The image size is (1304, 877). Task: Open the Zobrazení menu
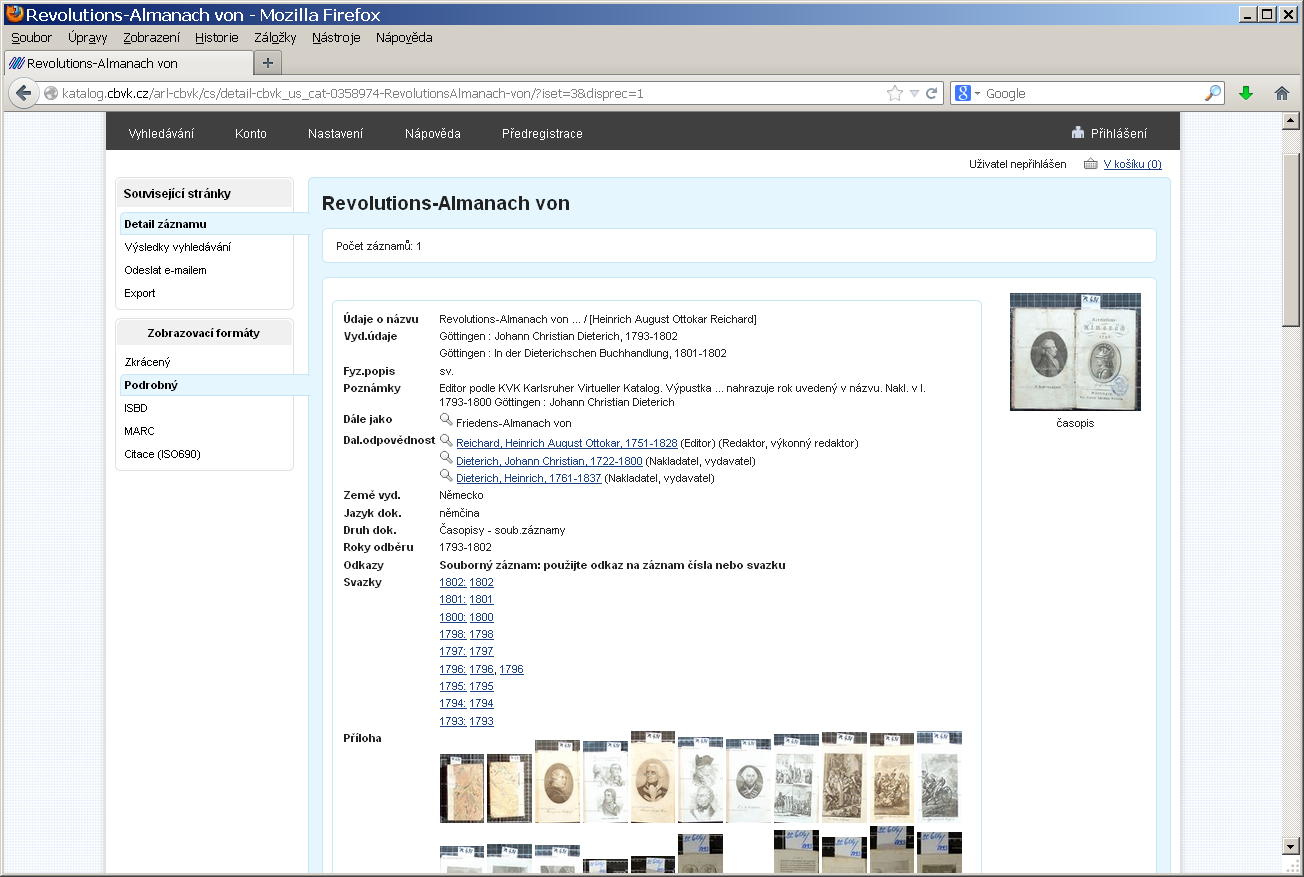(x=152, y=37)
